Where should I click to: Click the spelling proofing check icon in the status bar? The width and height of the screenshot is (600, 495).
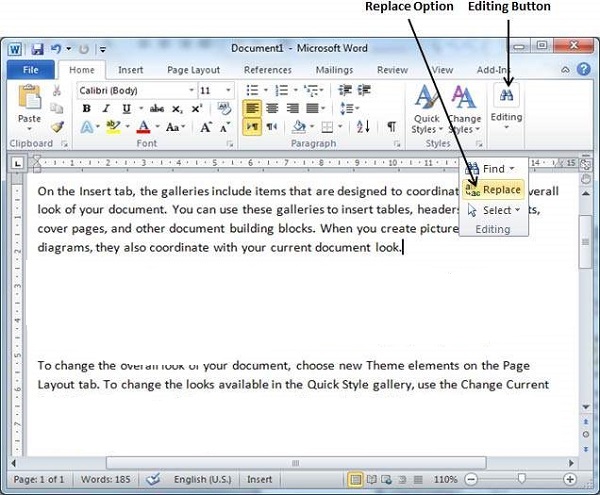click(153, 479)
